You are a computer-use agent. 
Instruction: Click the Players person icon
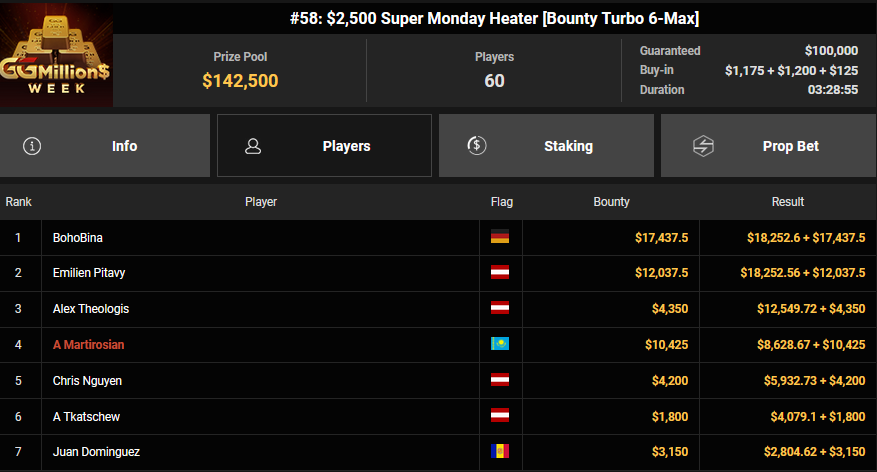pyautogui.click(x=253, y=146)
